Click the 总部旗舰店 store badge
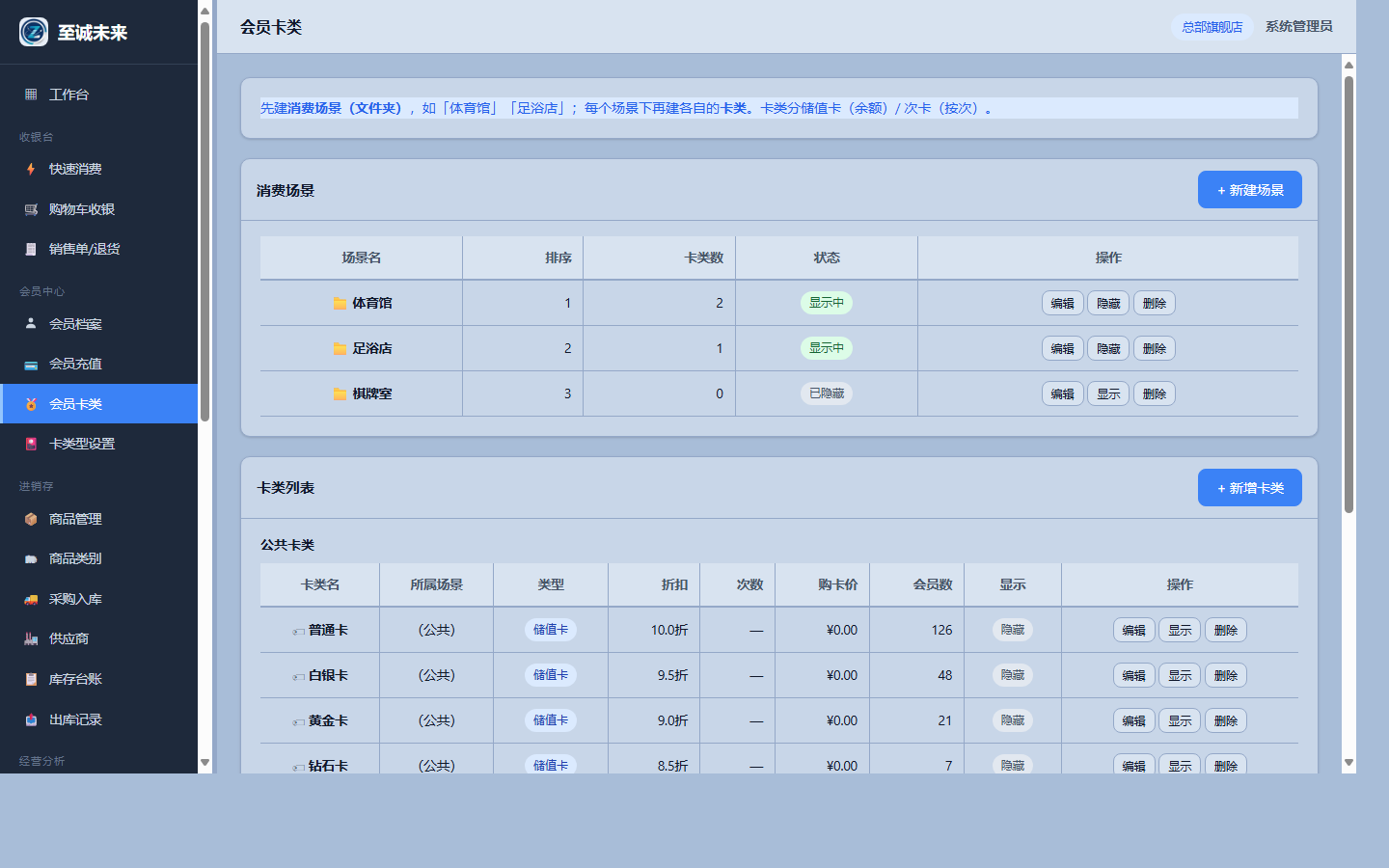The image size is (1389, 868). click(x=1212, y=27)
